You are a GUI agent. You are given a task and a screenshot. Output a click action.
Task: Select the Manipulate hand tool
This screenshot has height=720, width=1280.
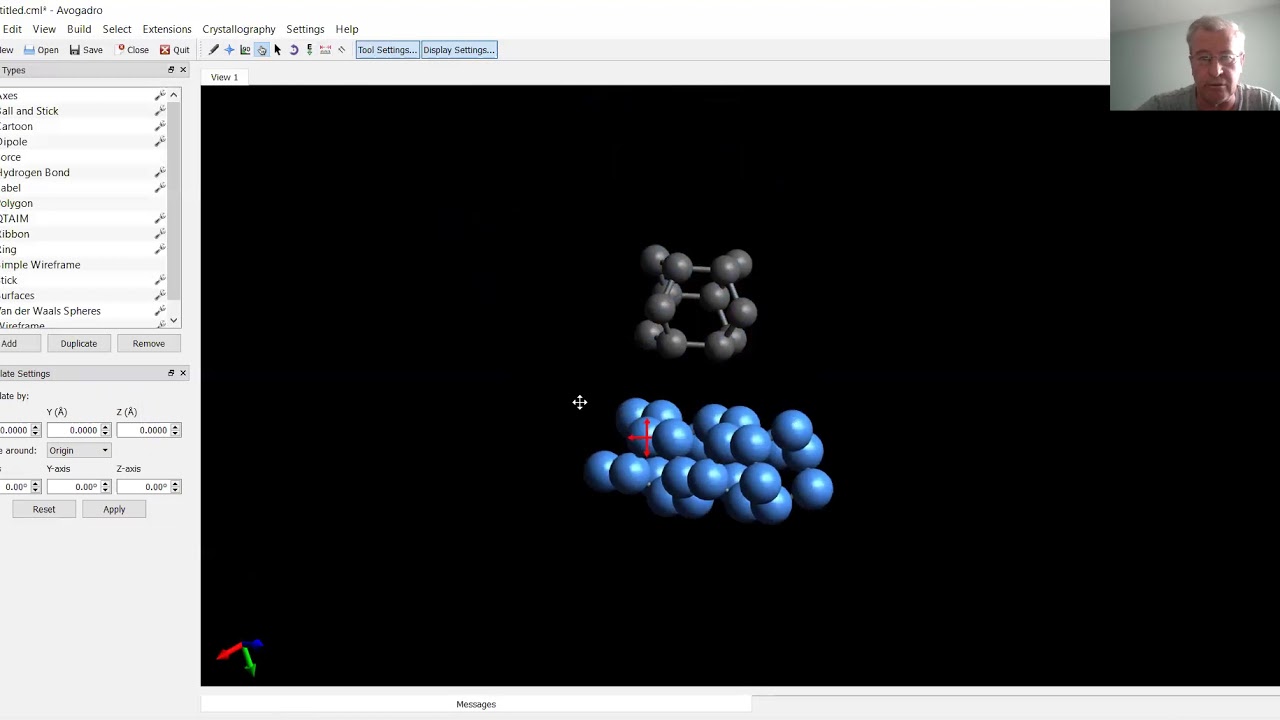coord(261,50)
